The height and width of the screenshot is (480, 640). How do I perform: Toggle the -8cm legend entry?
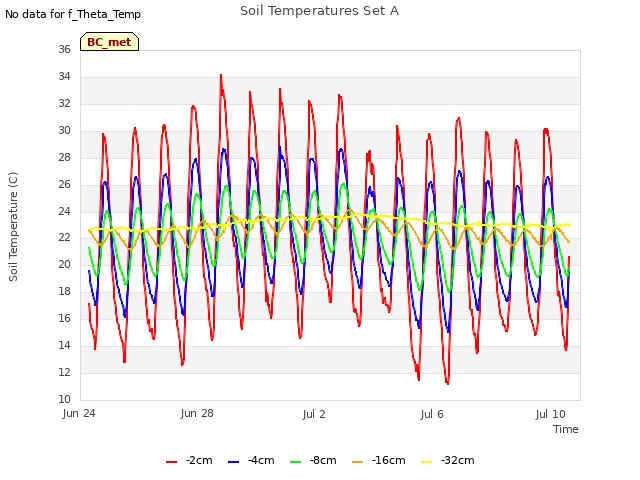[x=313, y=460]
